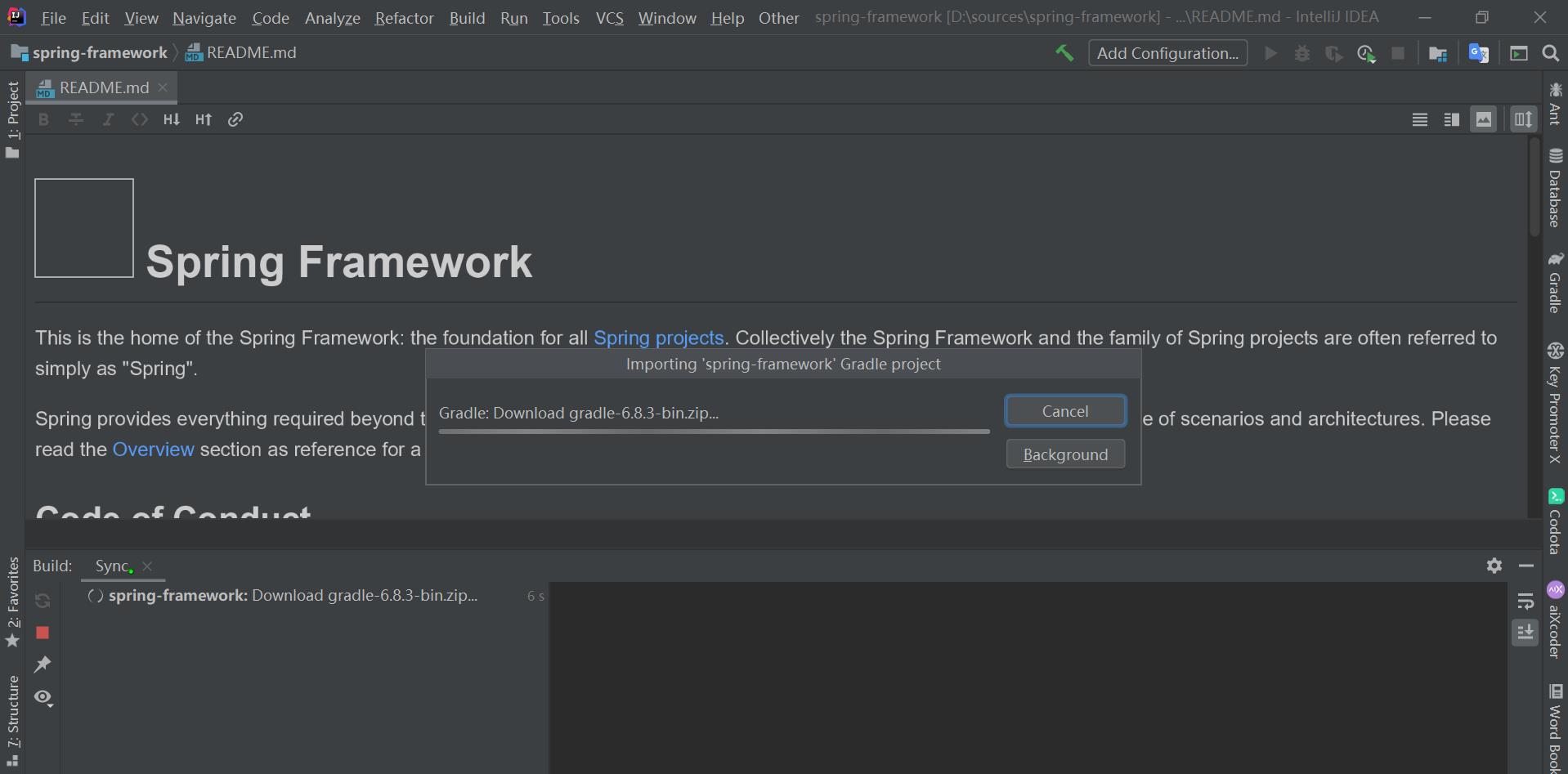1568x774 pixels.
Task: Apply Bold formatting in markdown toolbar
Action: pos(43,119)
